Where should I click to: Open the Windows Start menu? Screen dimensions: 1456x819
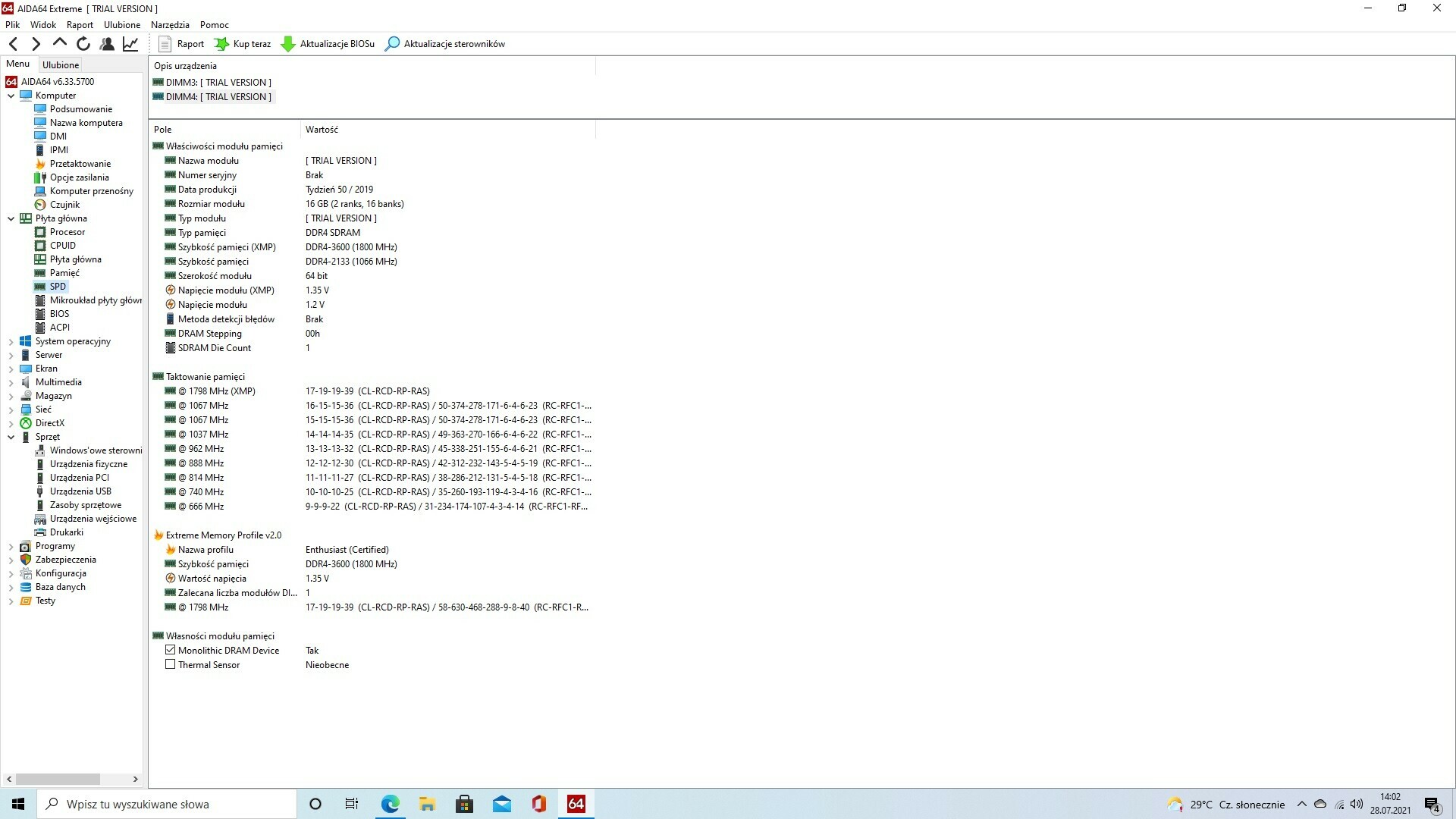click(18, 804)
